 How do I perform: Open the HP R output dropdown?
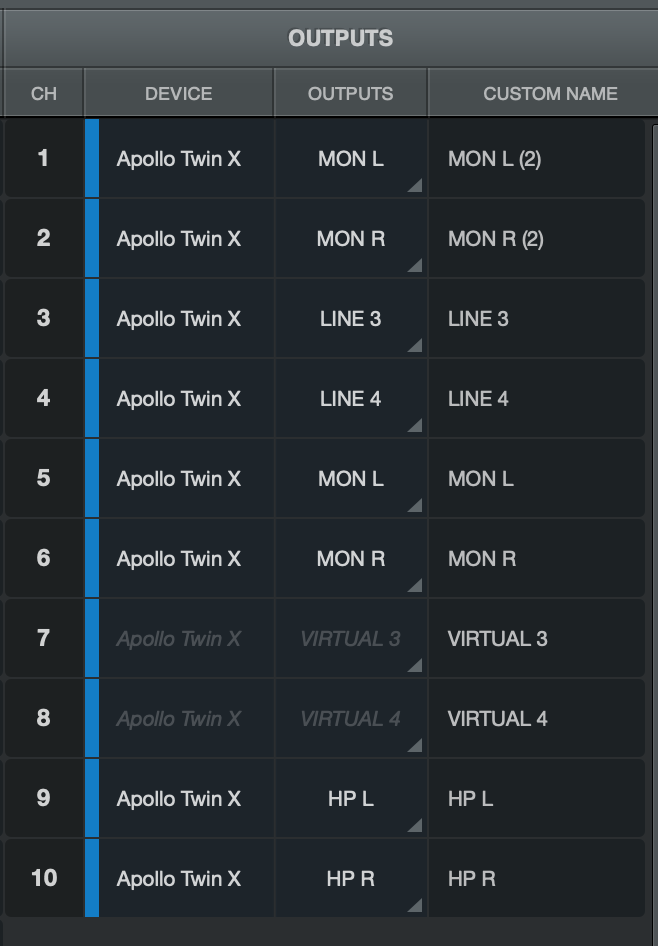[x=351, y=879]
